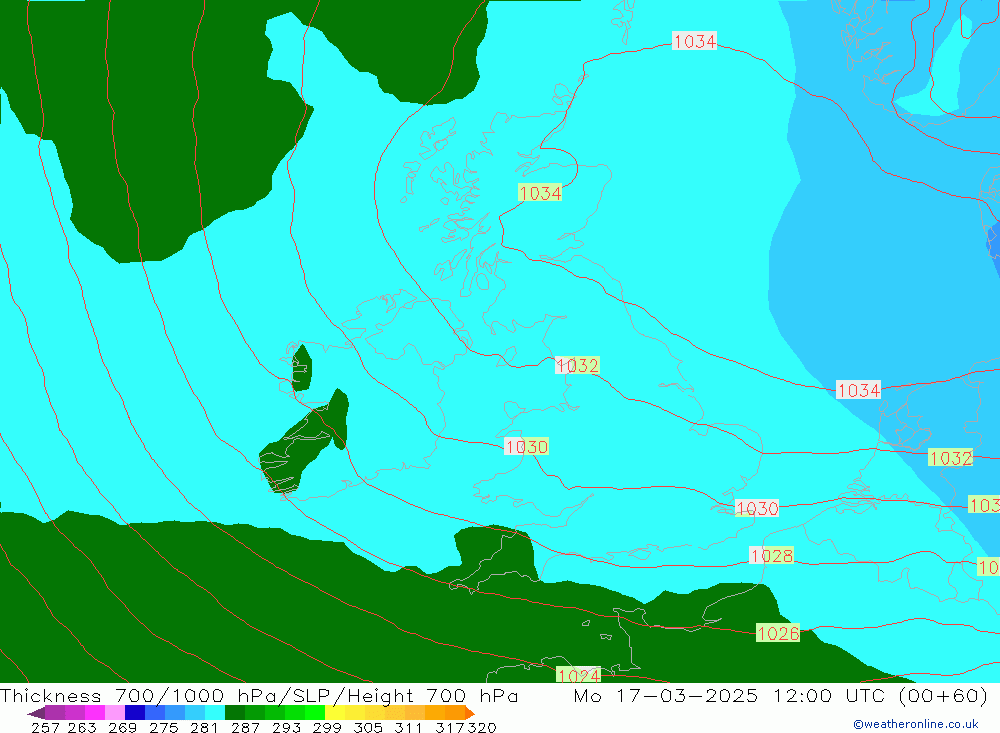Pick the cyan legend swatch
This screenshot has width=1000, height=733.
[215, 713]
